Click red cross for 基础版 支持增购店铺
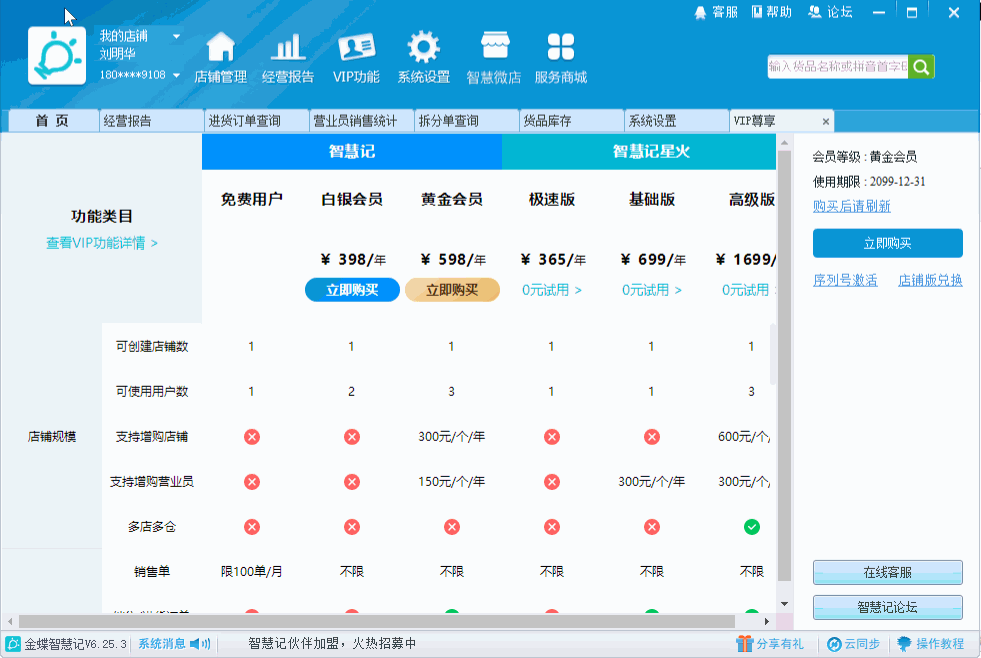Screen dimensions: 981x658 click(x=652, y=437)
